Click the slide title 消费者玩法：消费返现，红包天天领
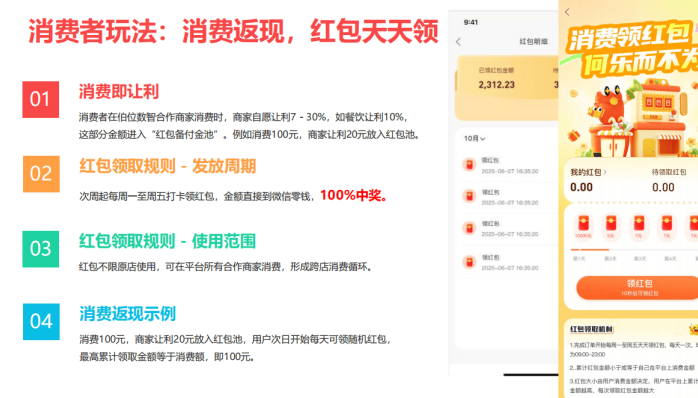Viewport: 698px width, 398px height. tap(234, 32)
